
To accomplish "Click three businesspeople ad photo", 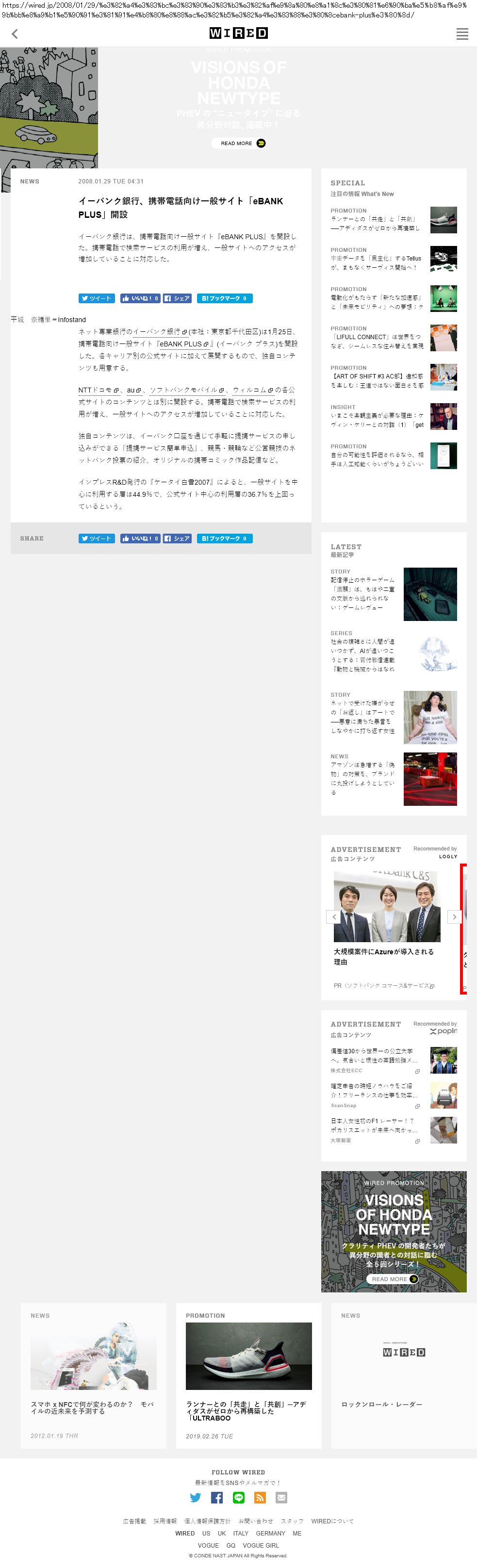I will tap(387, 906).
